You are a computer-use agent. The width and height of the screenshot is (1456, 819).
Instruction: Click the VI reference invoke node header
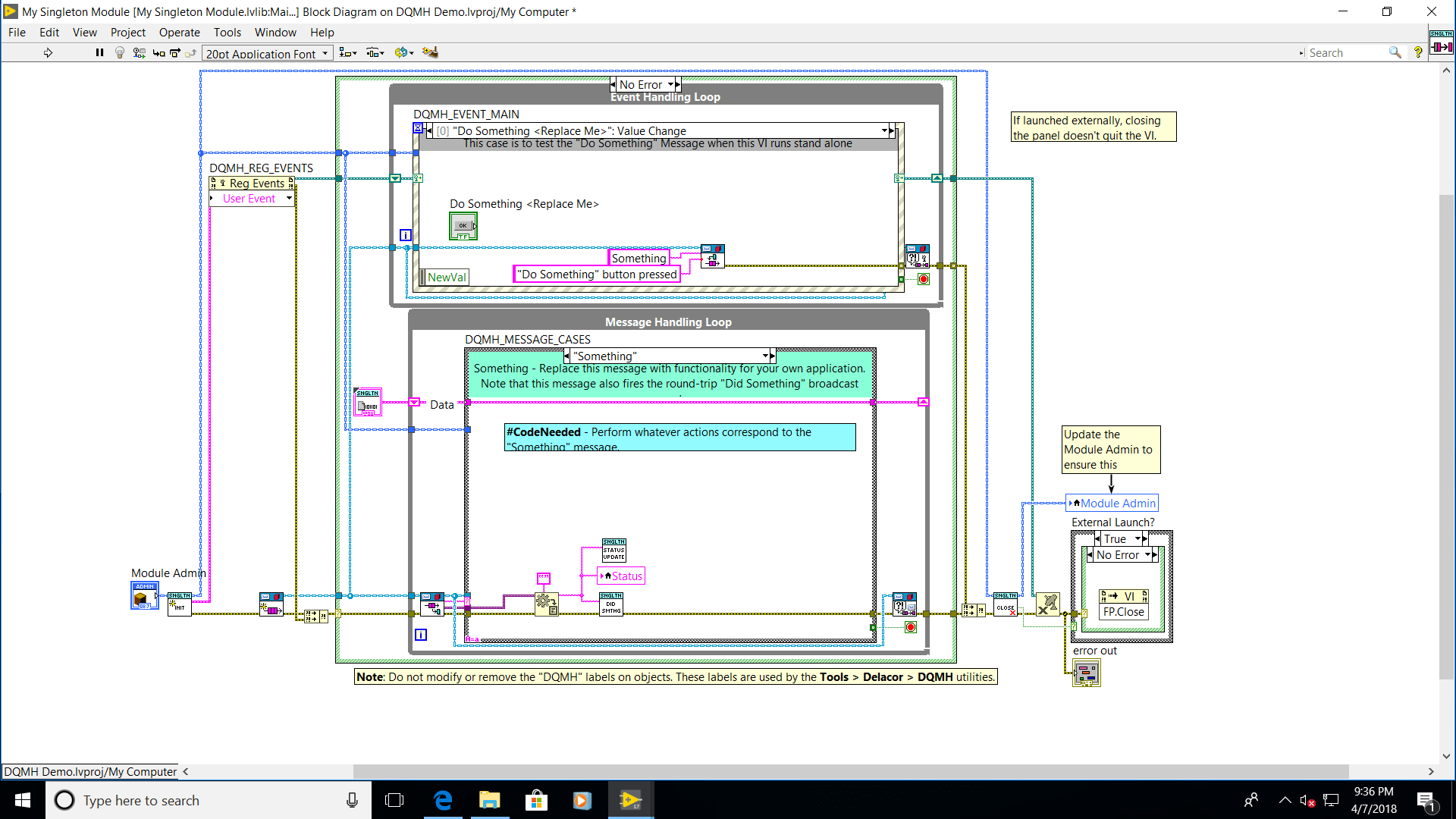(1124, 596)
